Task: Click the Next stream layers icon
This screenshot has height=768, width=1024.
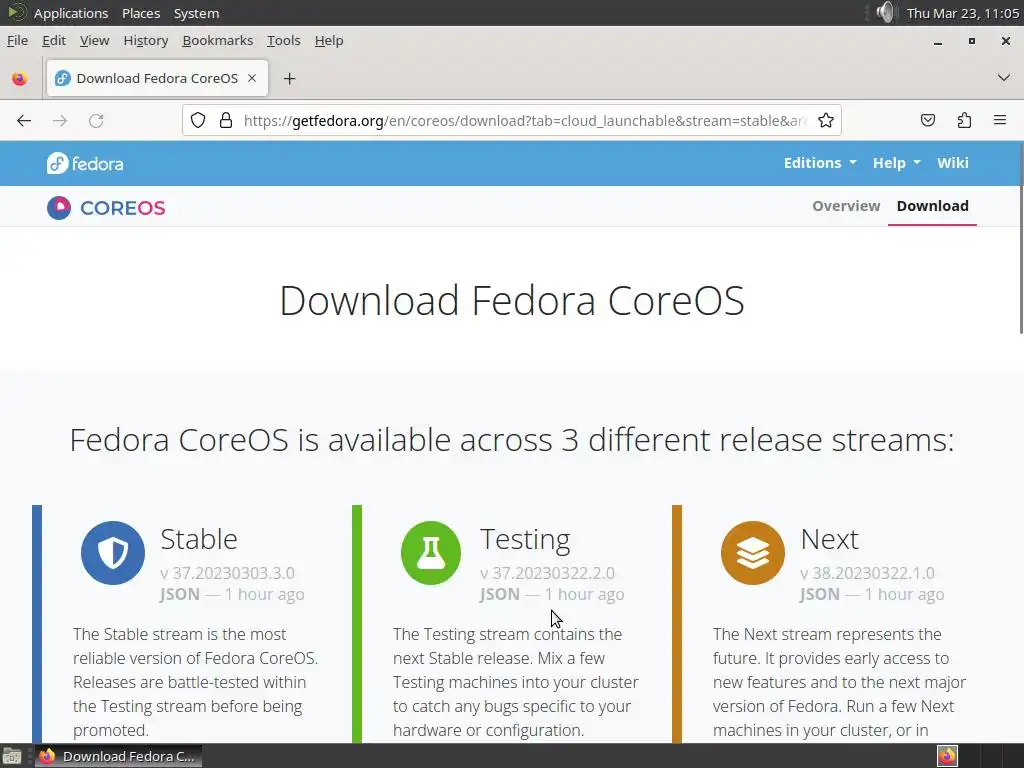Action: point(753,552)
